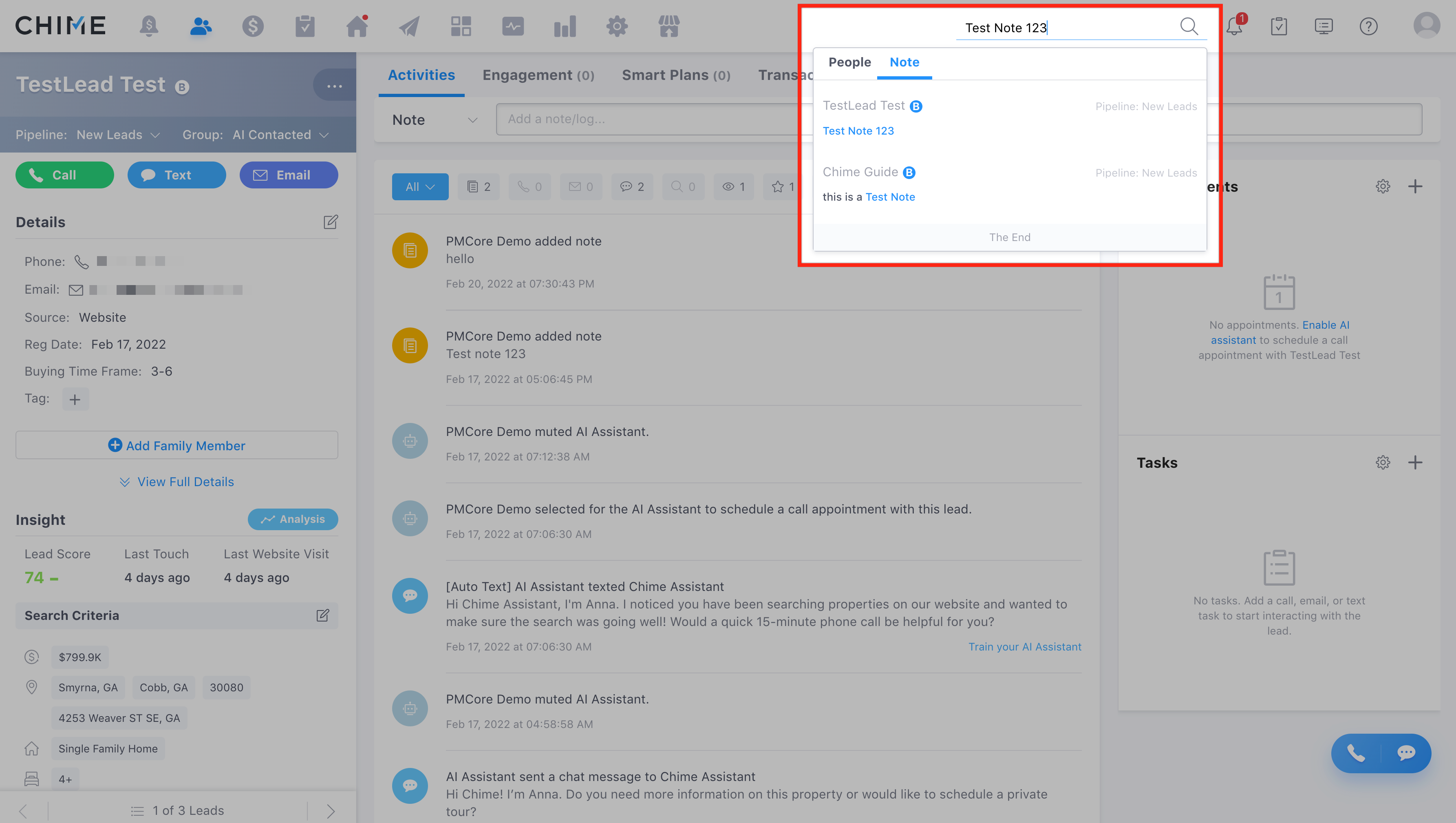Open the three-dot more options menu
Screen dimensions: 1456x823
pyautogui.click(x=335, y=85)
